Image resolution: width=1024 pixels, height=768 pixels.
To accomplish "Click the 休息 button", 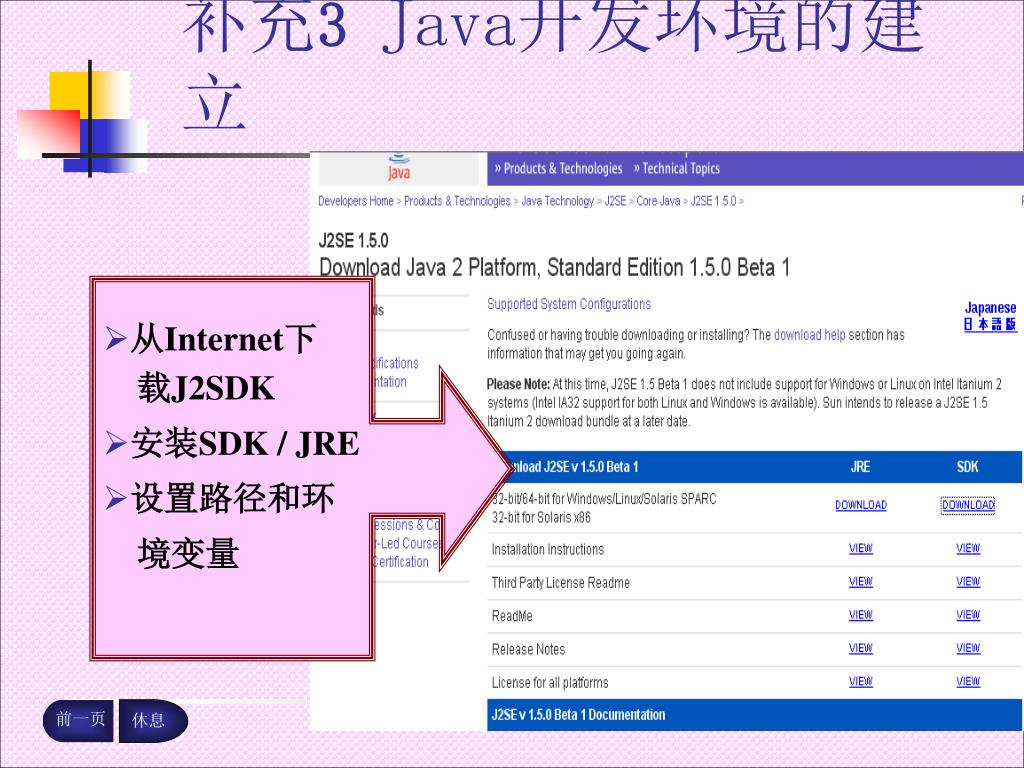I will tap(153, 720).
